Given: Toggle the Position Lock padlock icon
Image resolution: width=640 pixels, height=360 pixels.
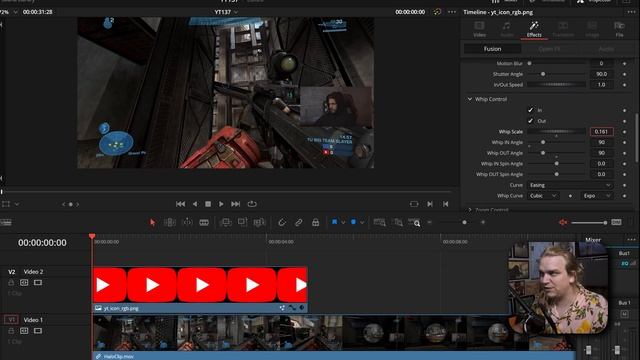Looking at the screenshot, I should (316, 222).
